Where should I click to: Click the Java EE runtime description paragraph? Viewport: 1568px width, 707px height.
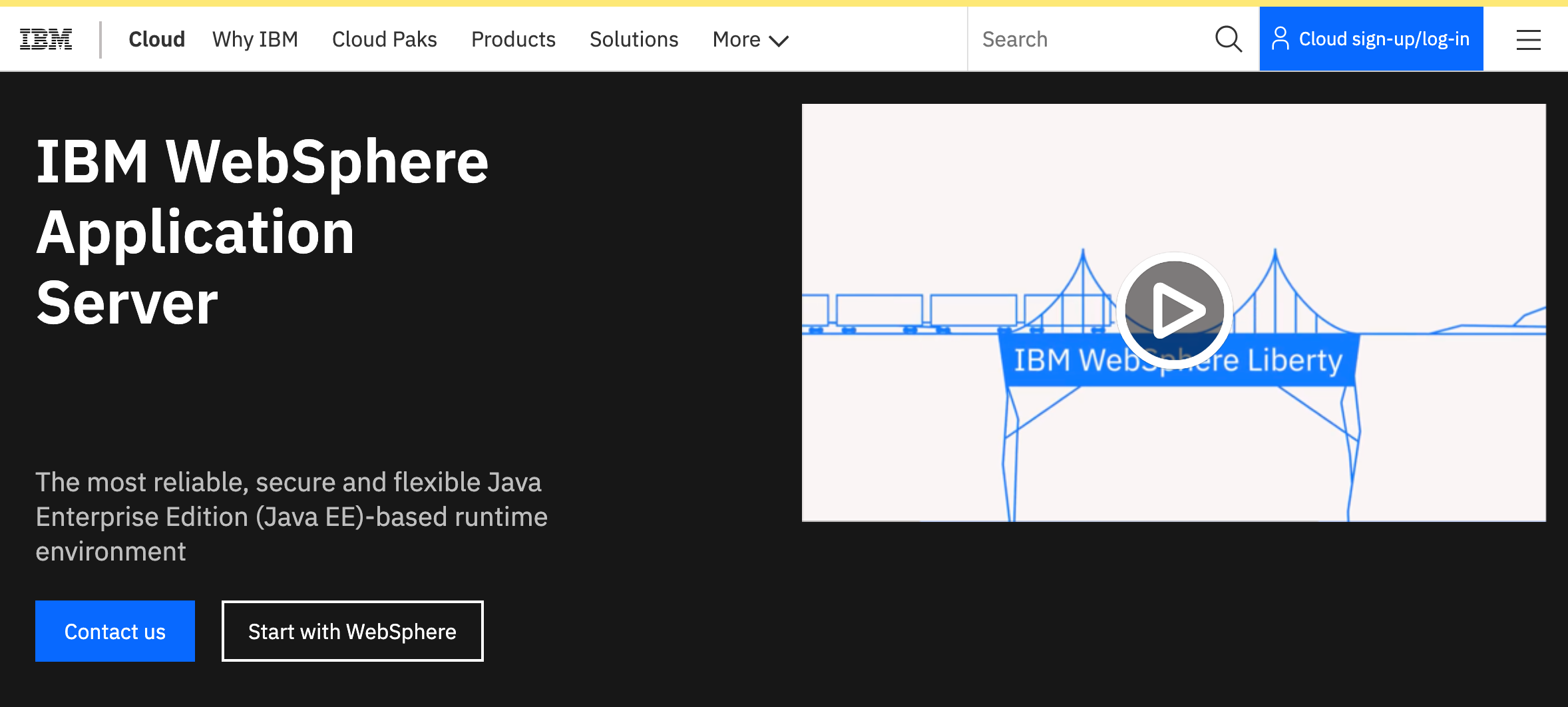(291, 517)
